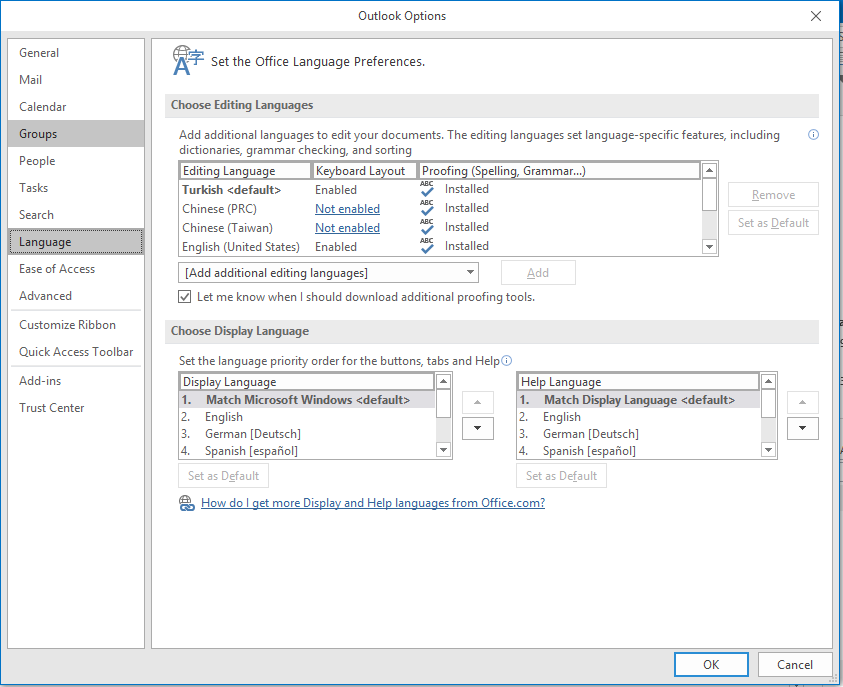
Task: Open the Customize Ribbon category
Action: pyautogui.click(x=76, y=325)
